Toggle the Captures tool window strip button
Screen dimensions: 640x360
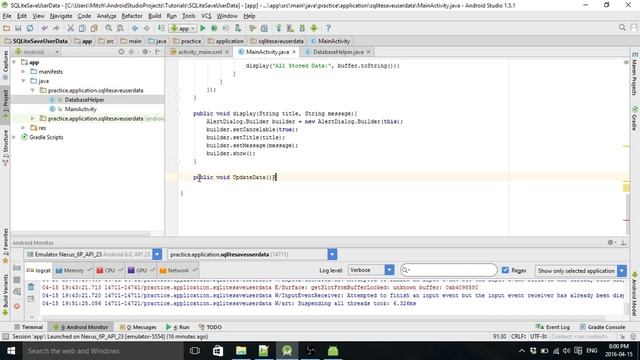pos(5,65)
